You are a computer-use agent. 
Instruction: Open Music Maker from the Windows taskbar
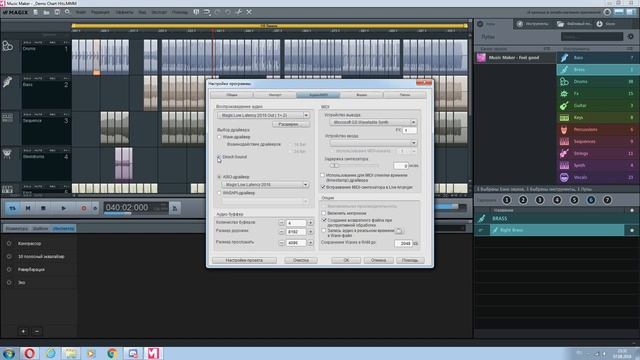153,353
